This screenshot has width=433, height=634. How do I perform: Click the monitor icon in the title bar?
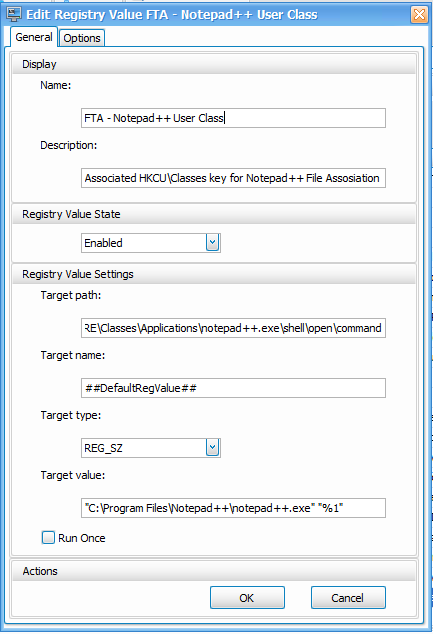tap(14, 14)
